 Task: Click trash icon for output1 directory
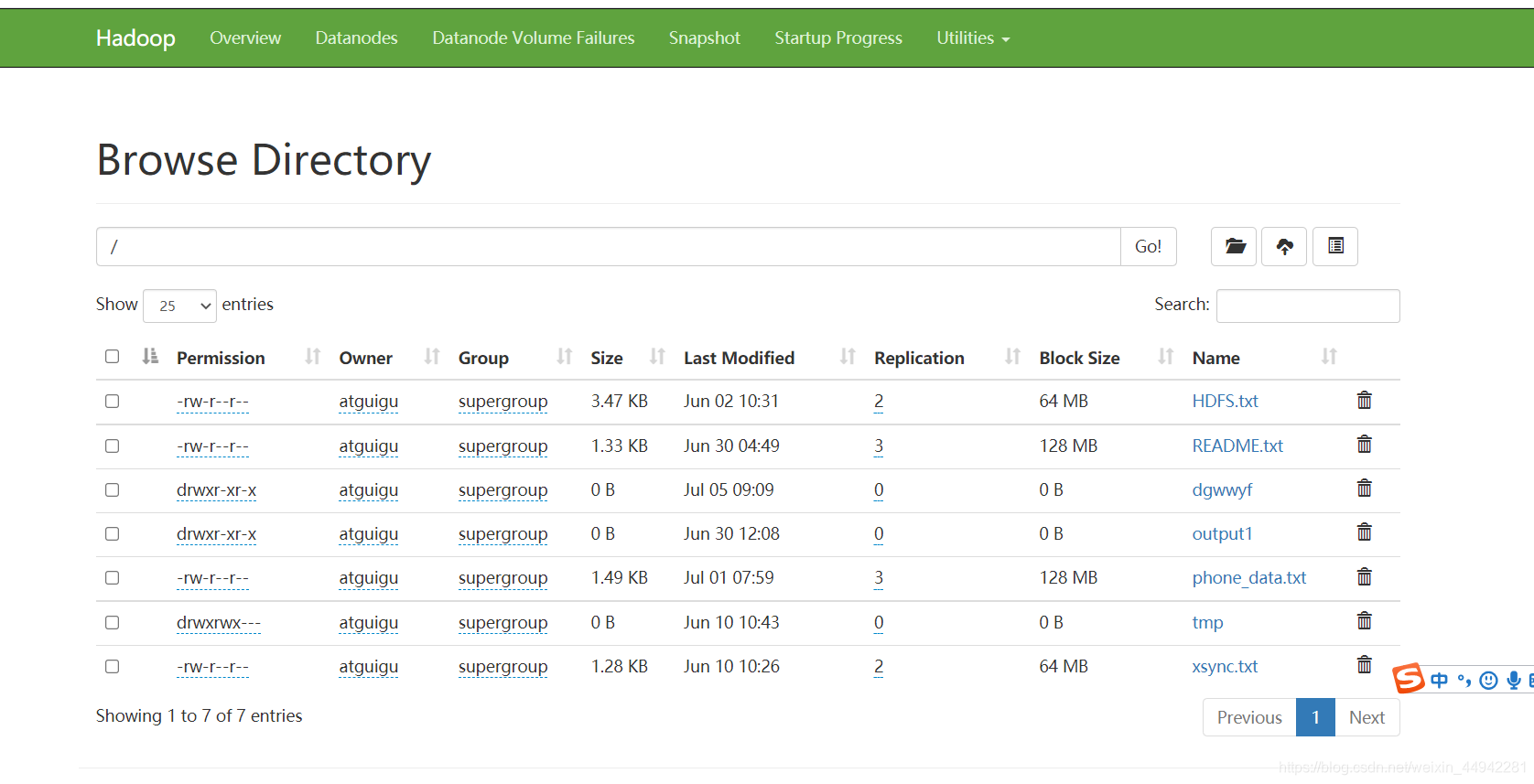pyautogui.click(x=1364, y=532)
